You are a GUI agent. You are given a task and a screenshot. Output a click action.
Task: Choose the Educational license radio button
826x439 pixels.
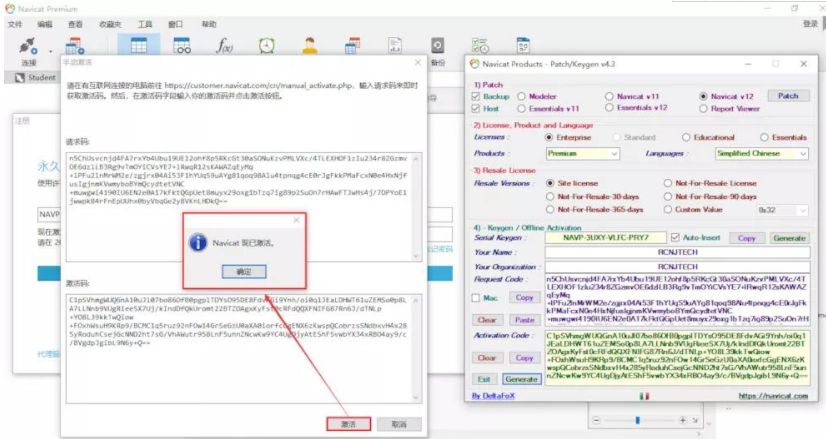tap(686, 137)
